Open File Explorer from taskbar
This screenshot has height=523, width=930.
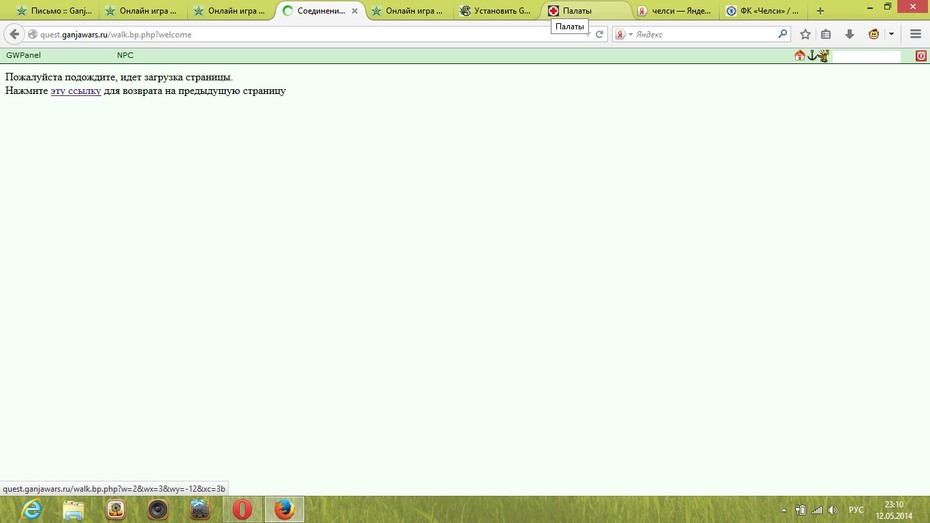(74, 509)
